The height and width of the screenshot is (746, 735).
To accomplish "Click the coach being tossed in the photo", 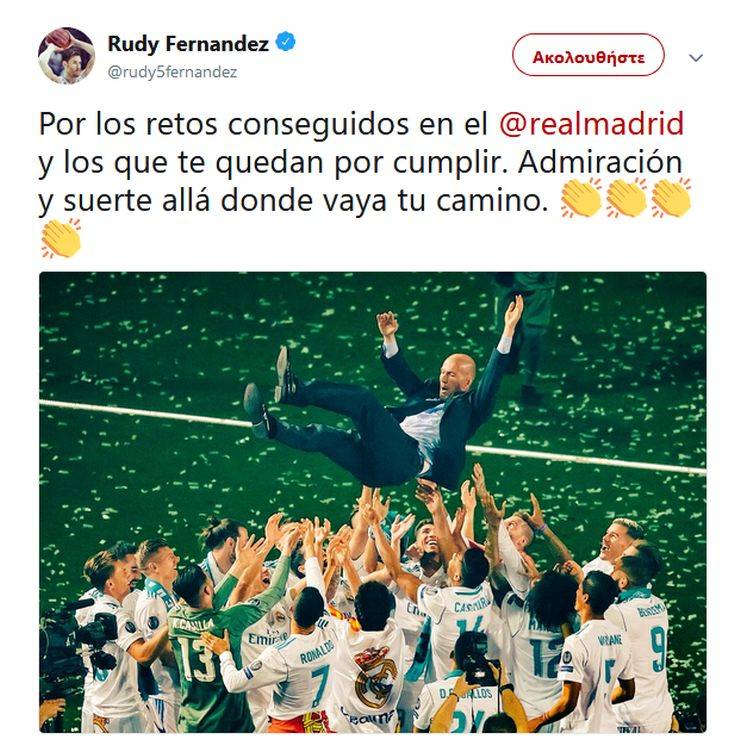I will point(381,404).
